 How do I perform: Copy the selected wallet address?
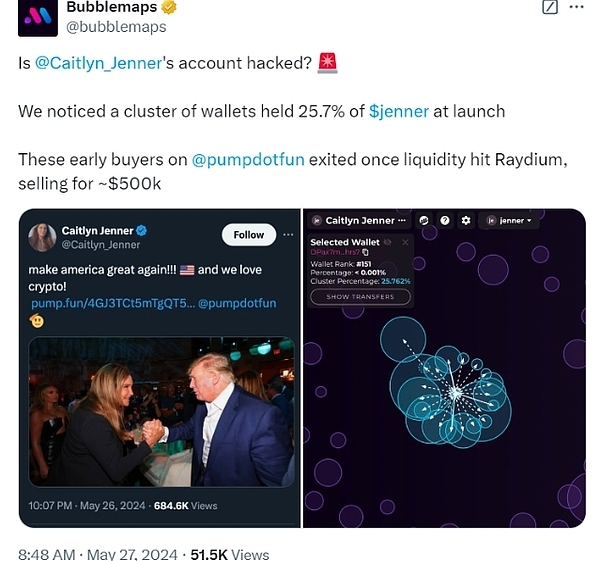point(367,252)
